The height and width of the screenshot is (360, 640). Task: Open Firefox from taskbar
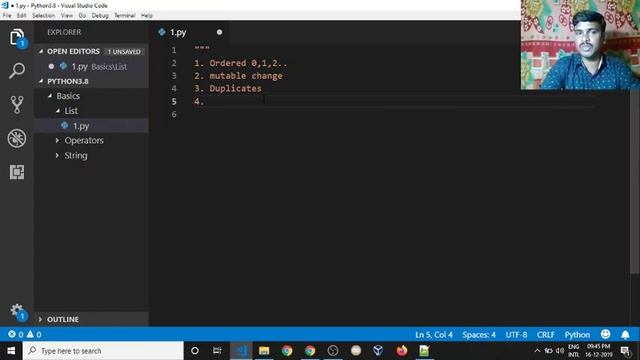(x=402, y=351)
